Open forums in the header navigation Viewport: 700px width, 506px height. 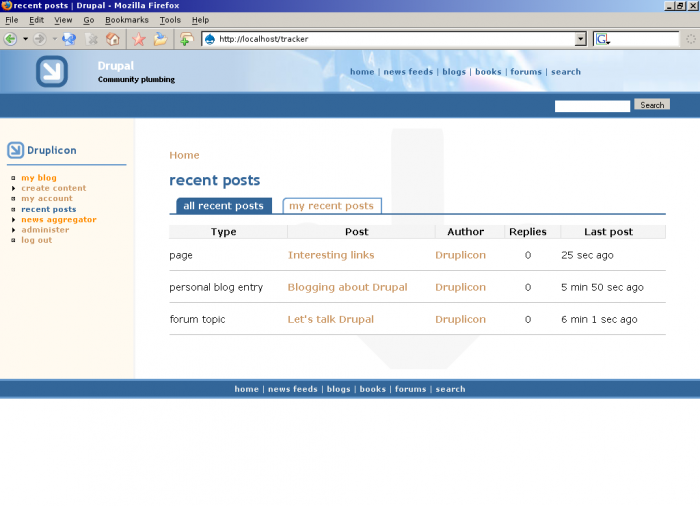click(526, 72)
